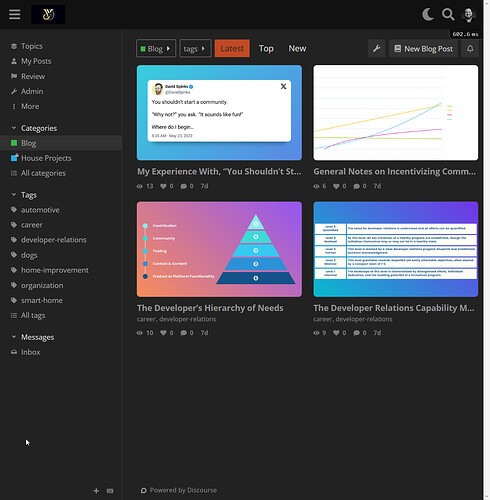The image size is (490, 500).
Task: Open the user avatar menu
Action: coord(468,15)
